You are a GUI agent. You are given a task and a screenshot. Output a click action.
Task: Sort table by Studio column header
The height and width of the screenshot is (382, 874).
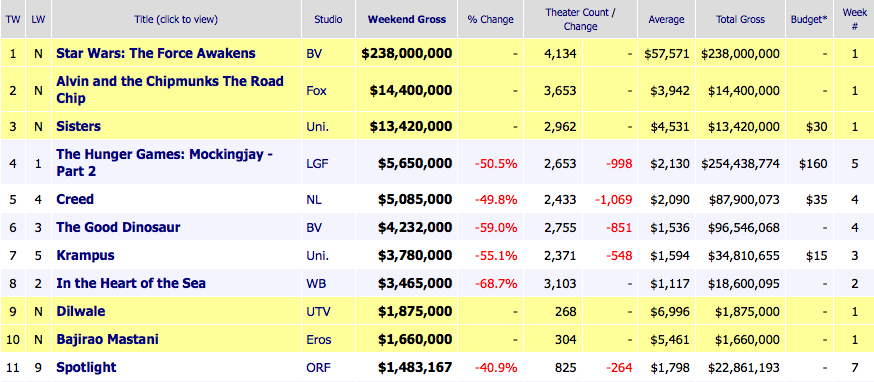click(328, 20)
